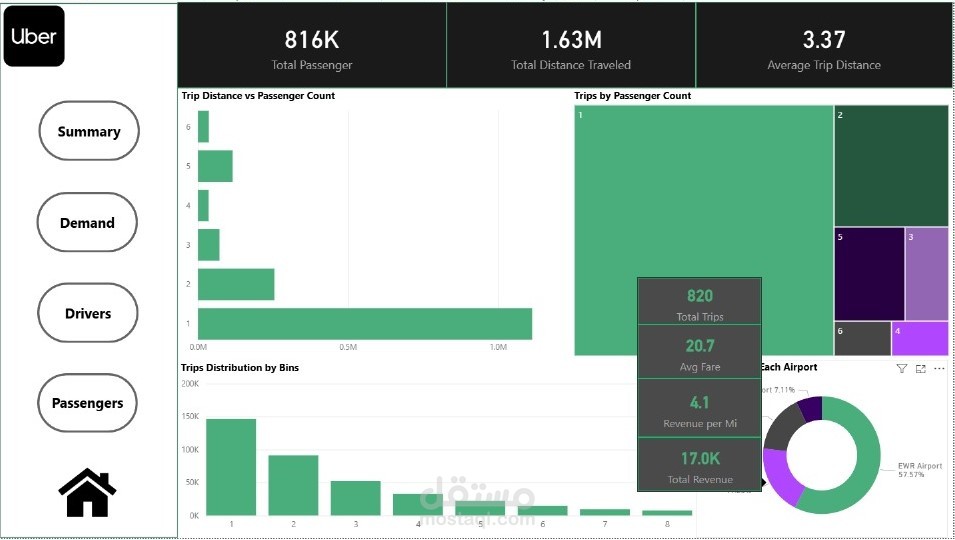Screen dimensions: 955x540
Task: Select bin 8 column in Trips Distribution
Action: pyautogui.click(x=667, y=513)
